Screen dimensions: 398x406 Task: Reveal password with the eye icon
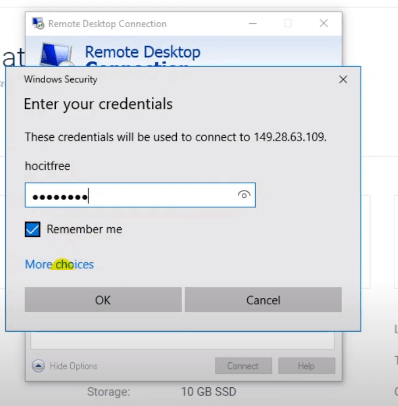[244, 194]
